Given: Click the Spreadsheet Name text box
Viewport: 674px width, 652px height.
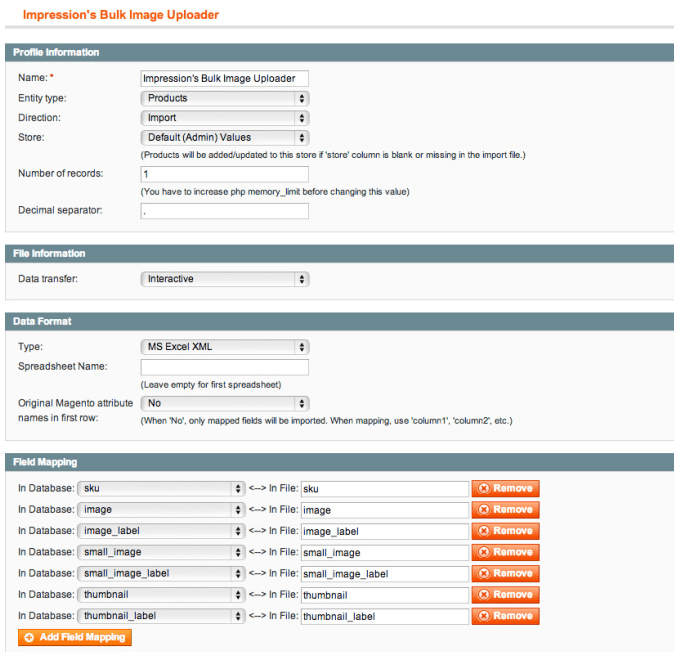Looking at the screenshot, I should point(224,367).
